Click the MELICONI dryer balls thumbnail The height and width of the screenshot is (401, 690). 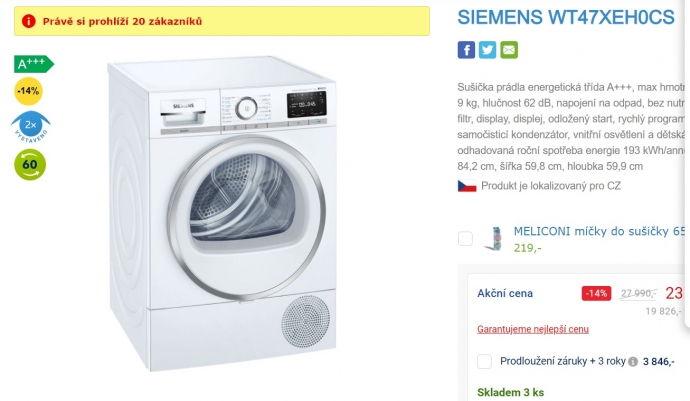[494, 239]
